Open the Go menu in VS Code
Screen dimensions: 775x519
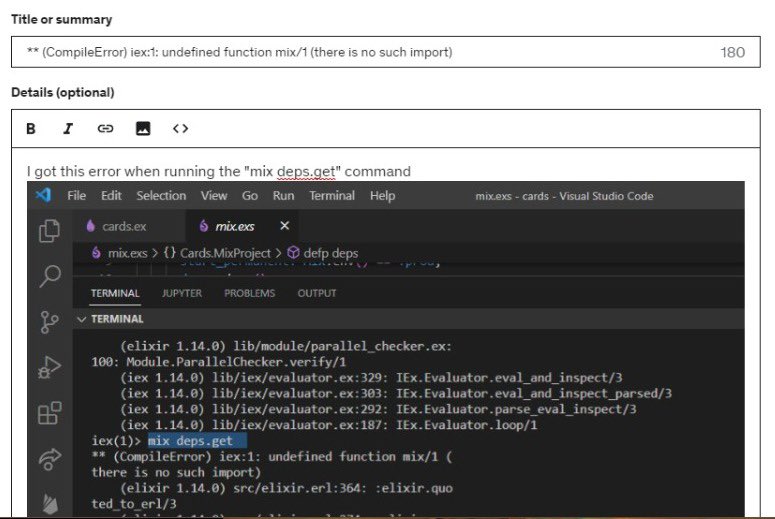pyautogui.click(x=250, y=196)
